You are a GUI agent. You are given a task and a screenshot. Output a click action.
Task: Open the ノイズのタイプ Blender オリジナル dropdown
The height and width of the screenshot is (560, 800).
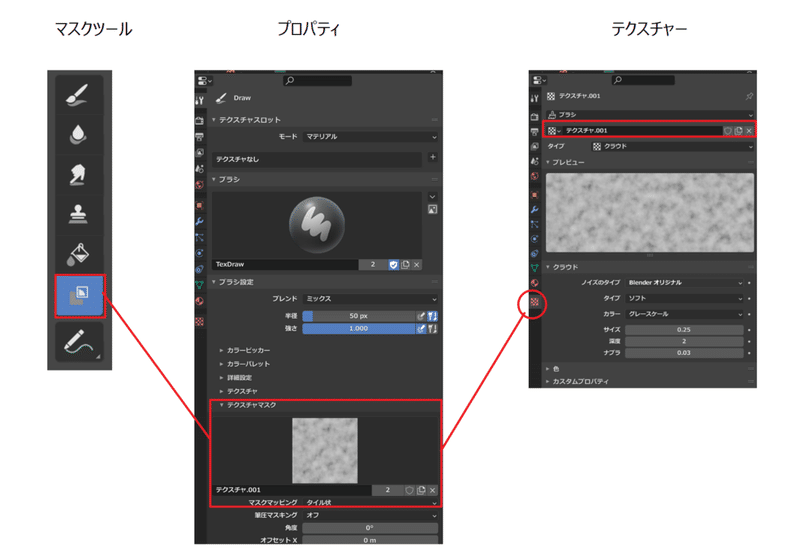point(685,283)
